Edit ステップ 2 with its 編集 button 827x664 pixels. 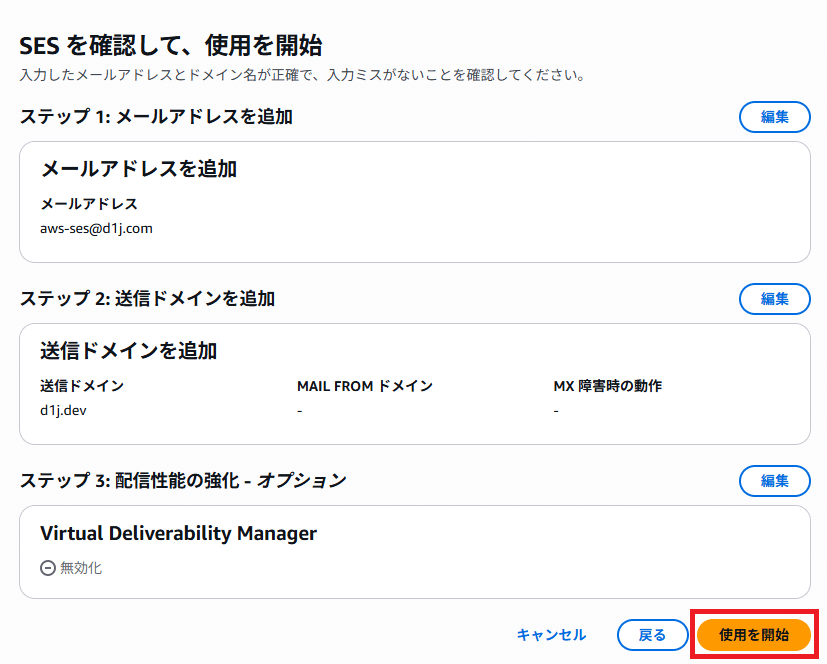coord(774,298)
